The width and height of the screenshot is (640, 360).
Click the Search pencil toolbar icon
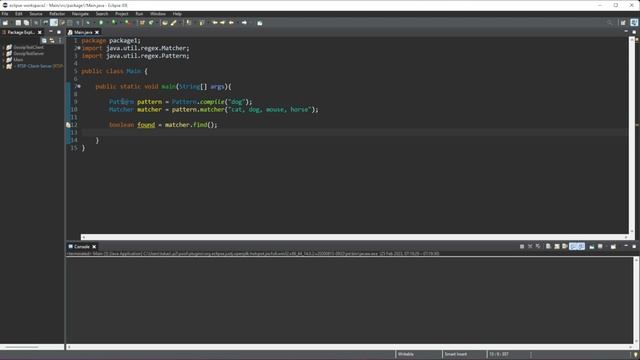173,23
